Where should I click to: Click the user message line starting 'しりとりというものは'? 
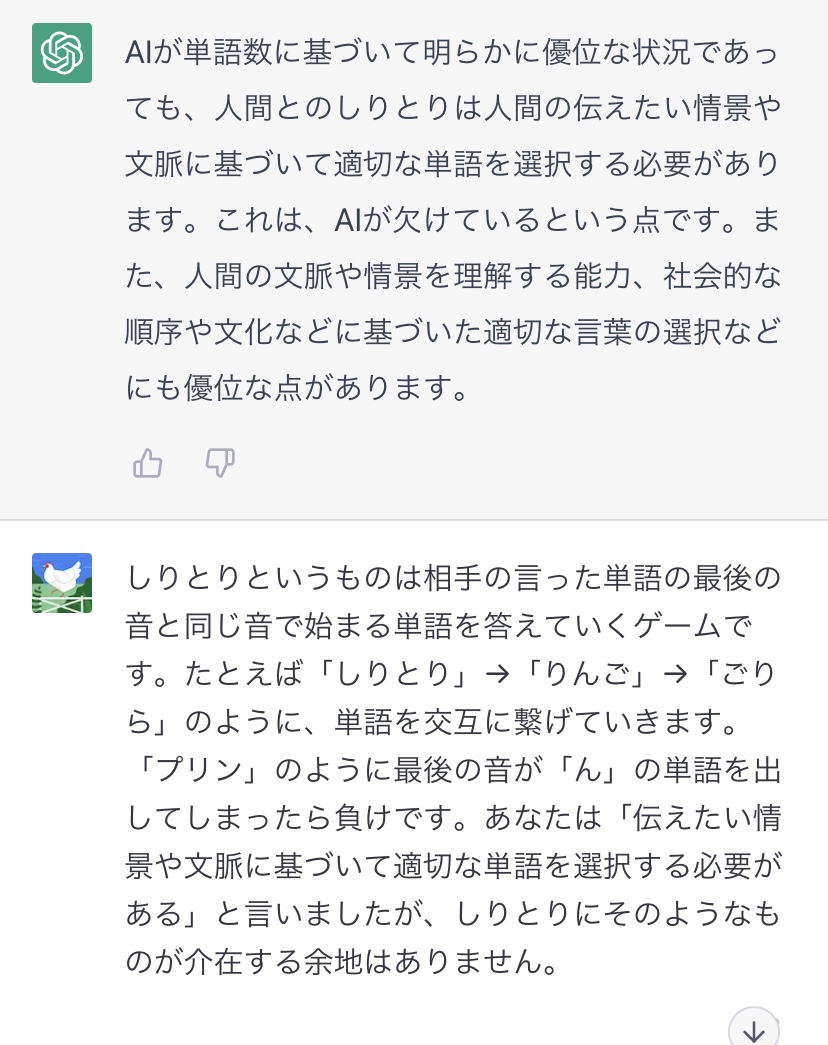pos(453,578)
